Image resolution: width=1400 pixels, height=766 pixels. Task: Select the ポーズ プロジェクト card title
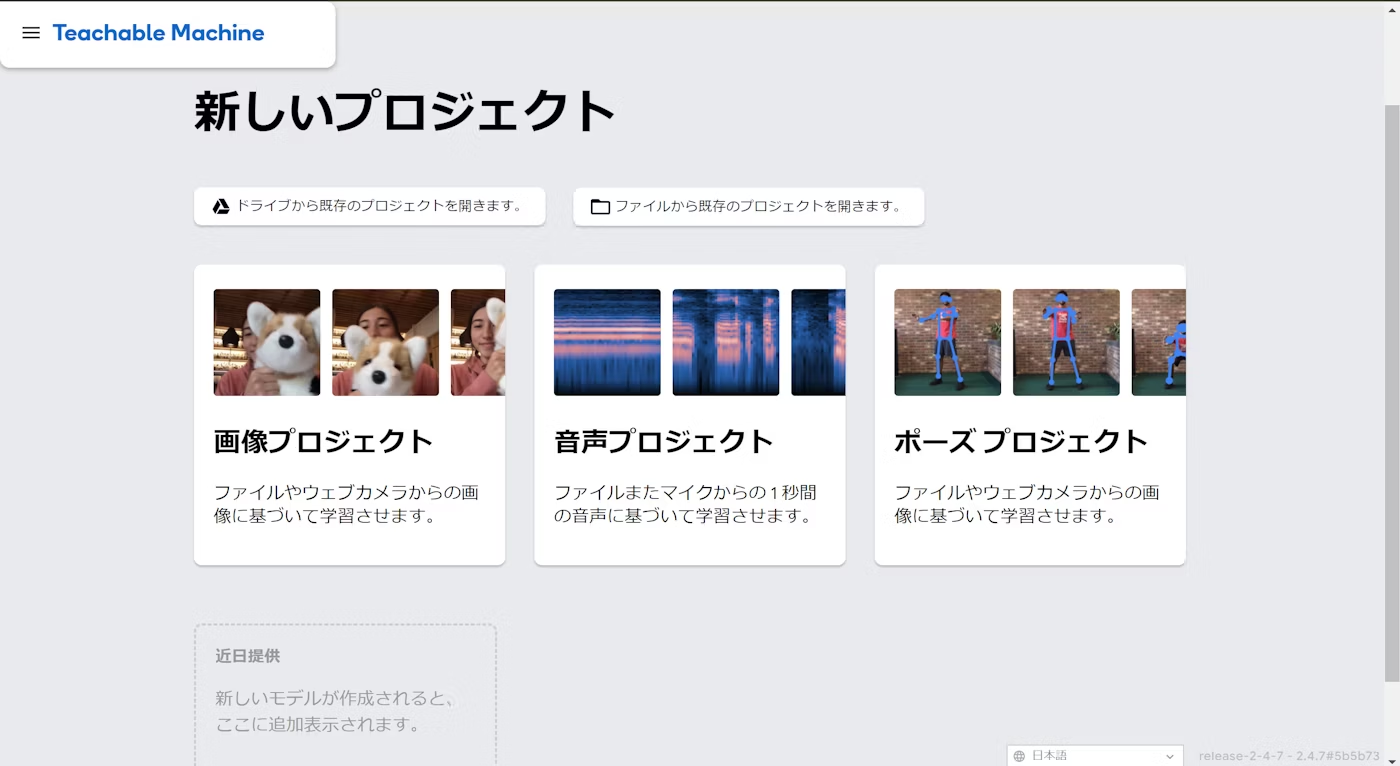click(1021, 441)
